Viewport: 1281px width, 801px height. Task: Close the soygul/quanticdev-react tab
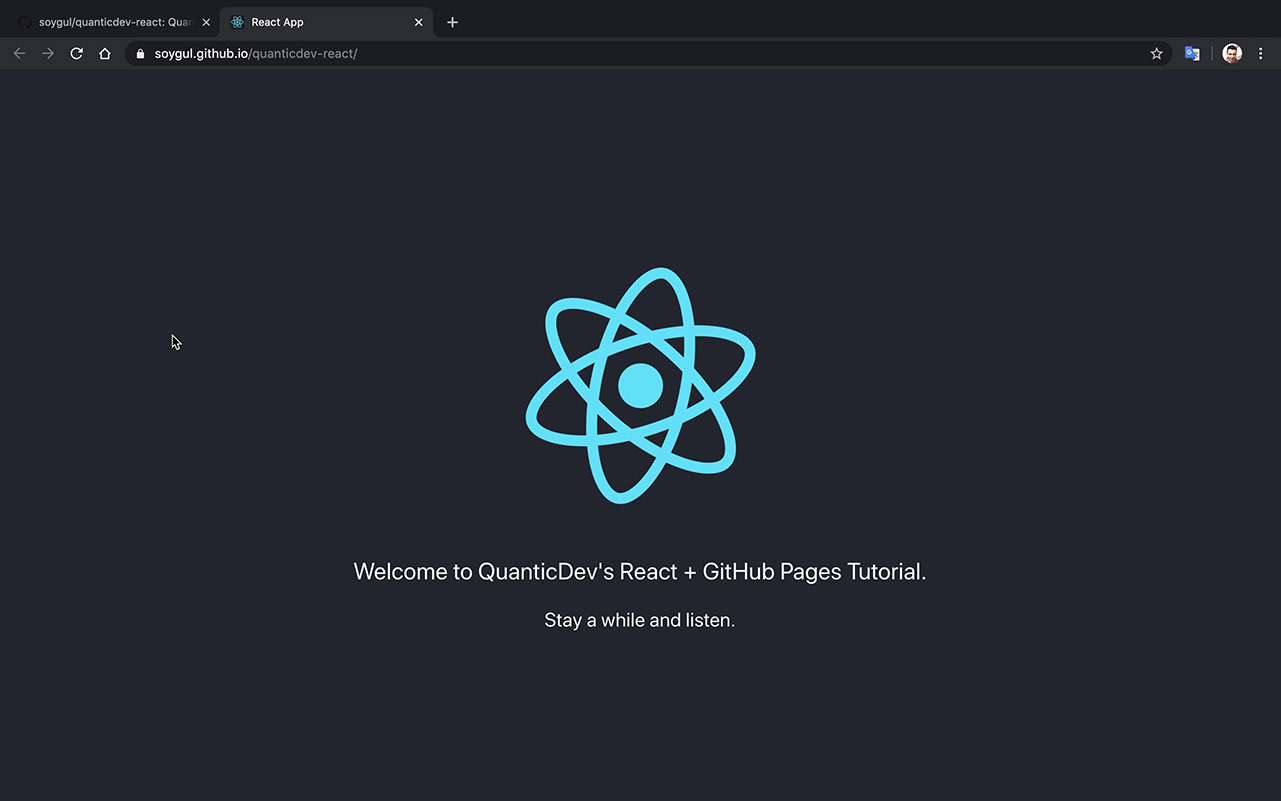pos(205,21)
